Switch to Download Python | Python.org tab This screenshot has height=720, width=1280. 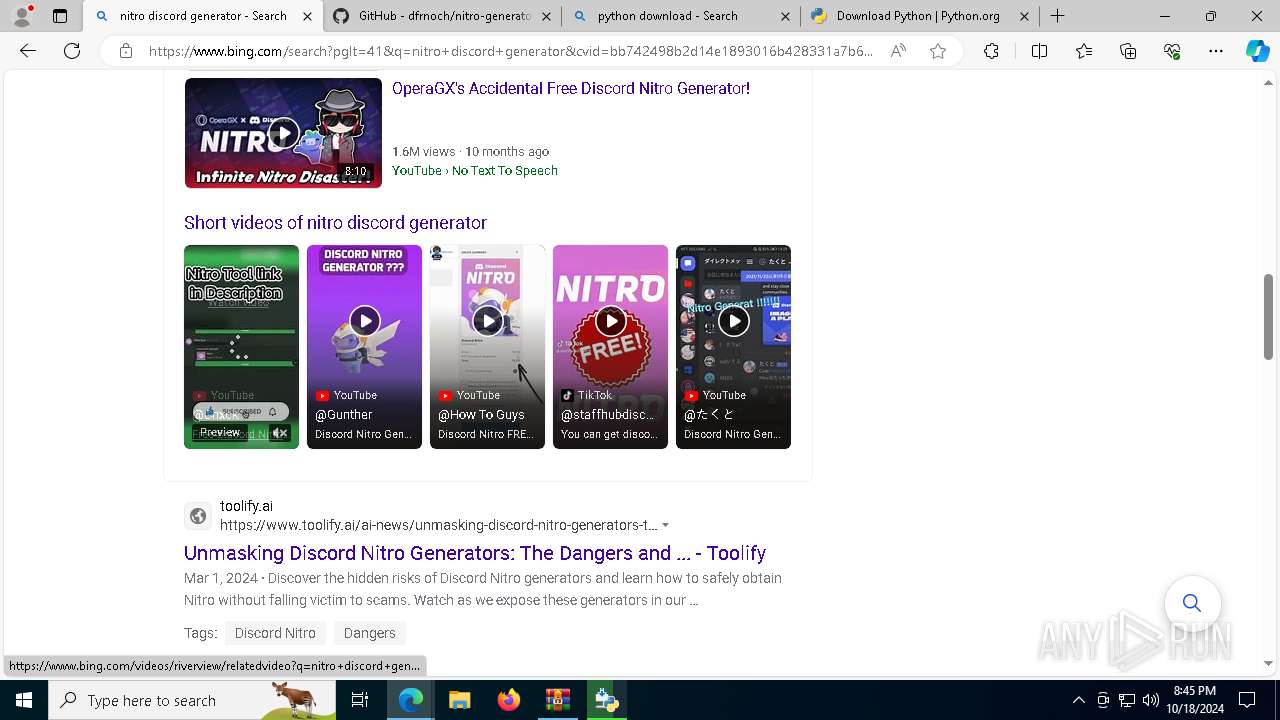919,16
